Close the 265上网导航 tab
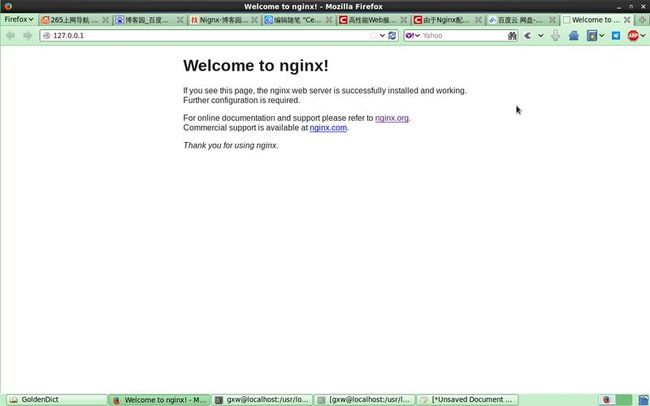650x406 pixels. [x=106, y=20]
